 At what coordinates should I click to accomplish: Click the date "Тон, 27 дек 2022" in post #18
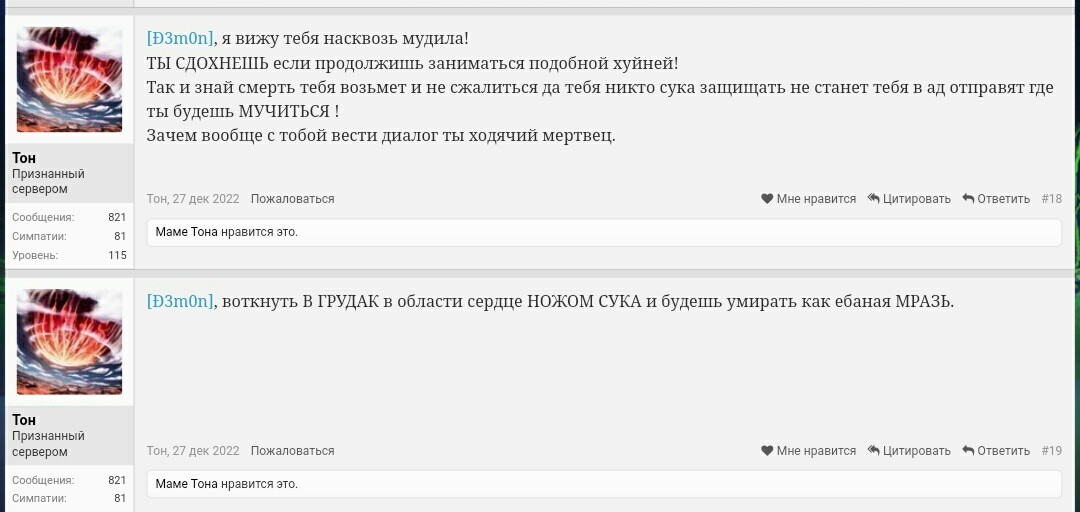coord(193,199)
